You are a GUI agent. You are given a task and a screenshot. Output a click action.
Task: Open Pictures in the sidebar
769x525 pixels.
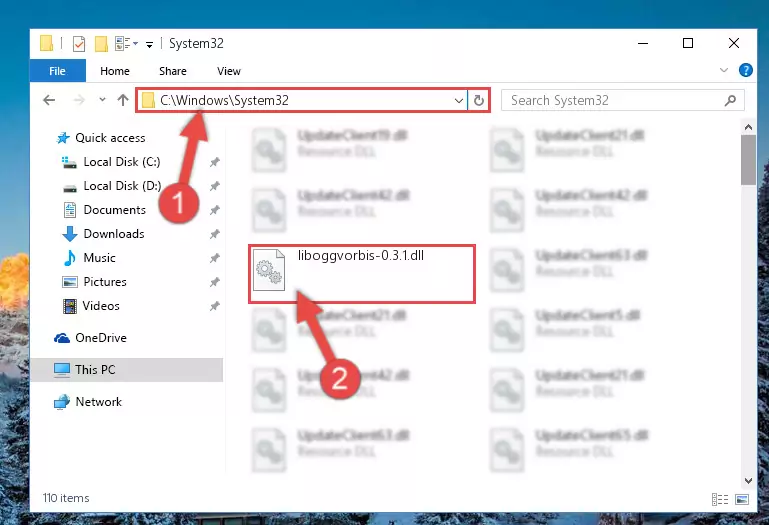105,282
